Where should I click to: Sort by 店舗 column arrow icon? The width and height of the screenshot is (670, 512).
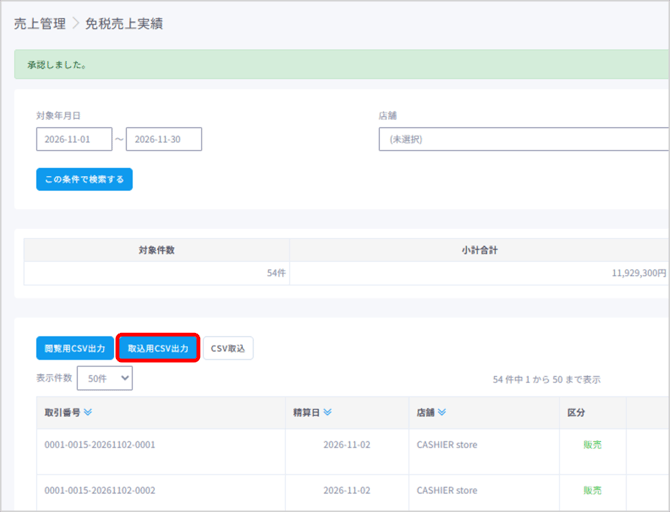click(x=442, y=412)
